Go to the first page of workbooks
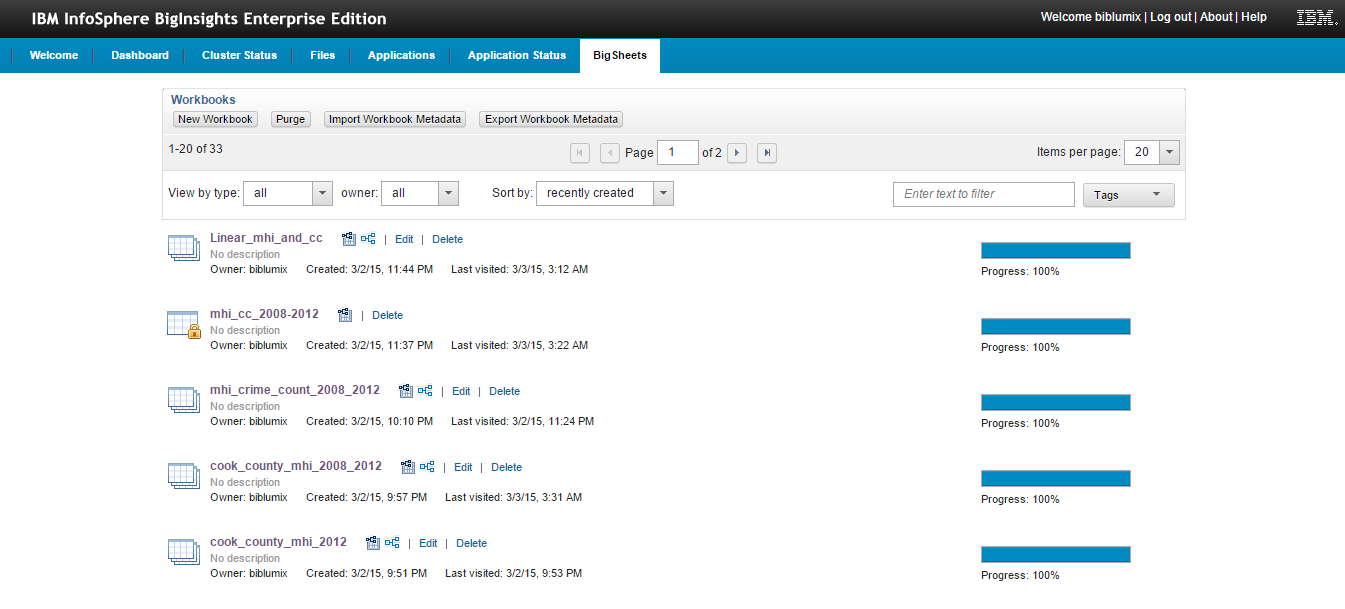This screenshot has width=1345, height=609. tap(580, 153)
